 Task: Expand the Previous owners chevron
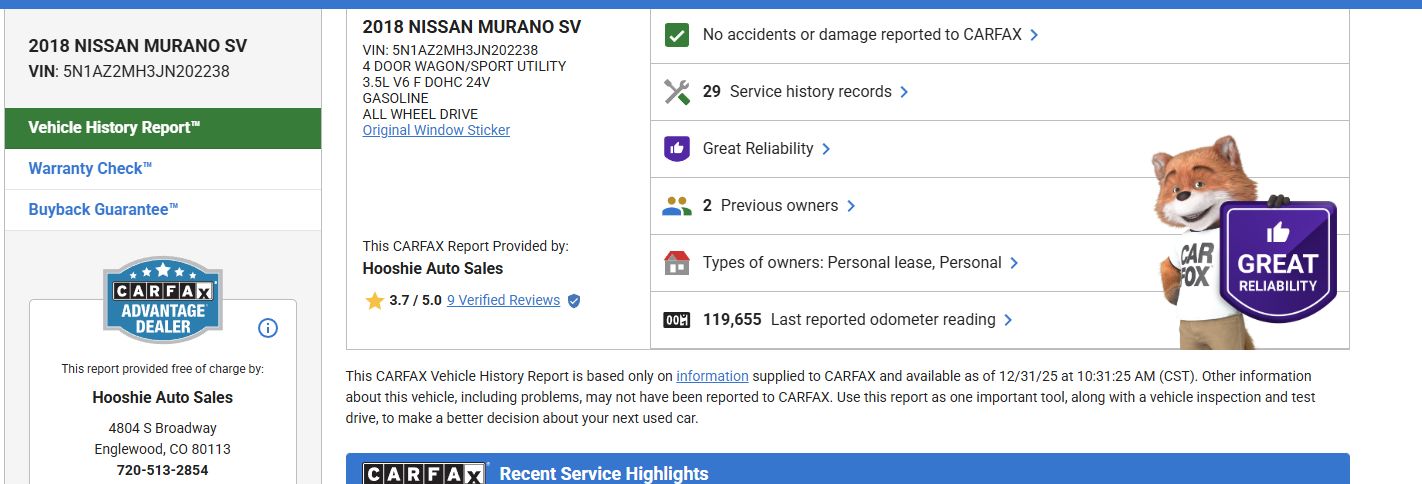[851, 206]
